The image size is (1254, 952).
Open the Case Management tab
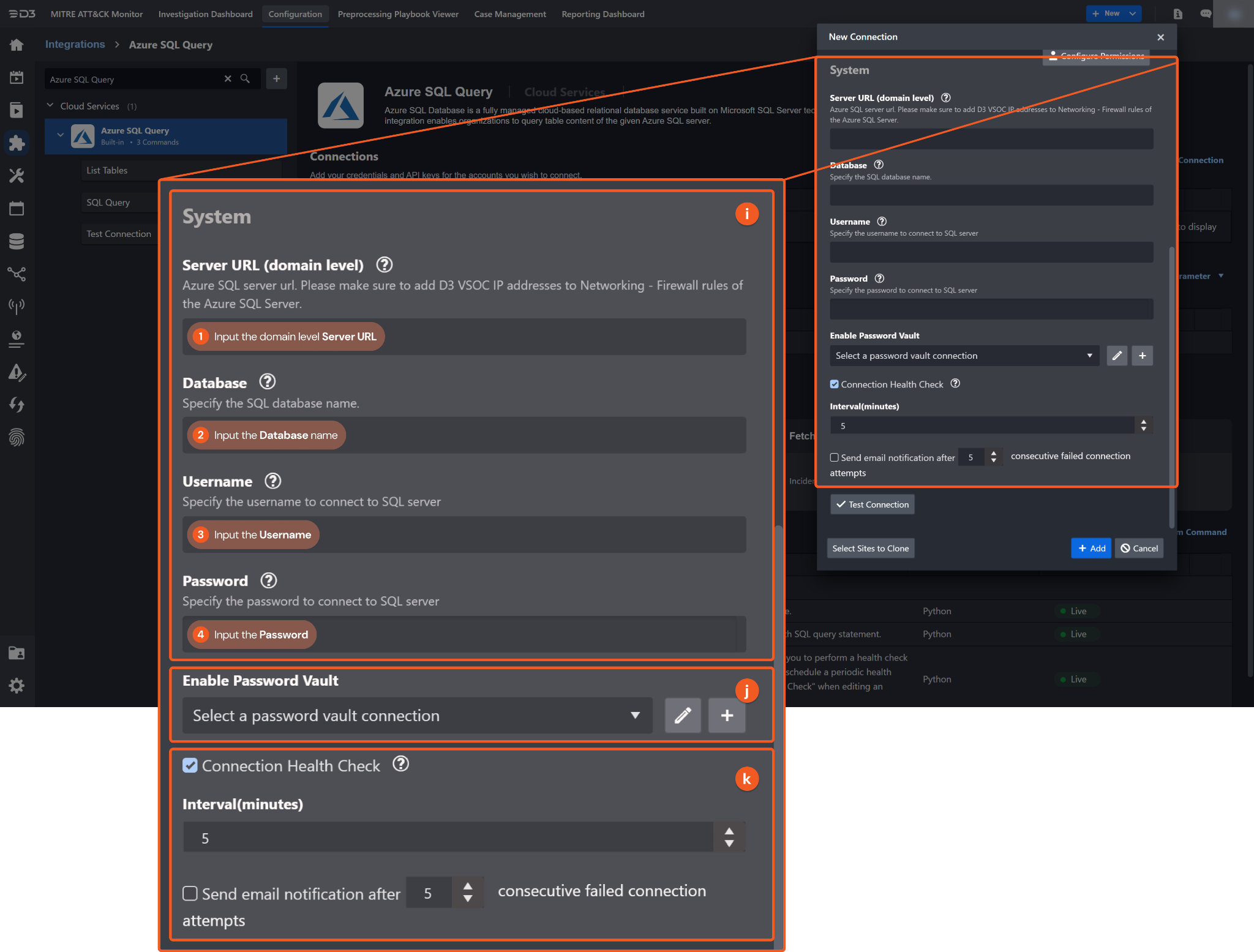click(x=509, y=14)
